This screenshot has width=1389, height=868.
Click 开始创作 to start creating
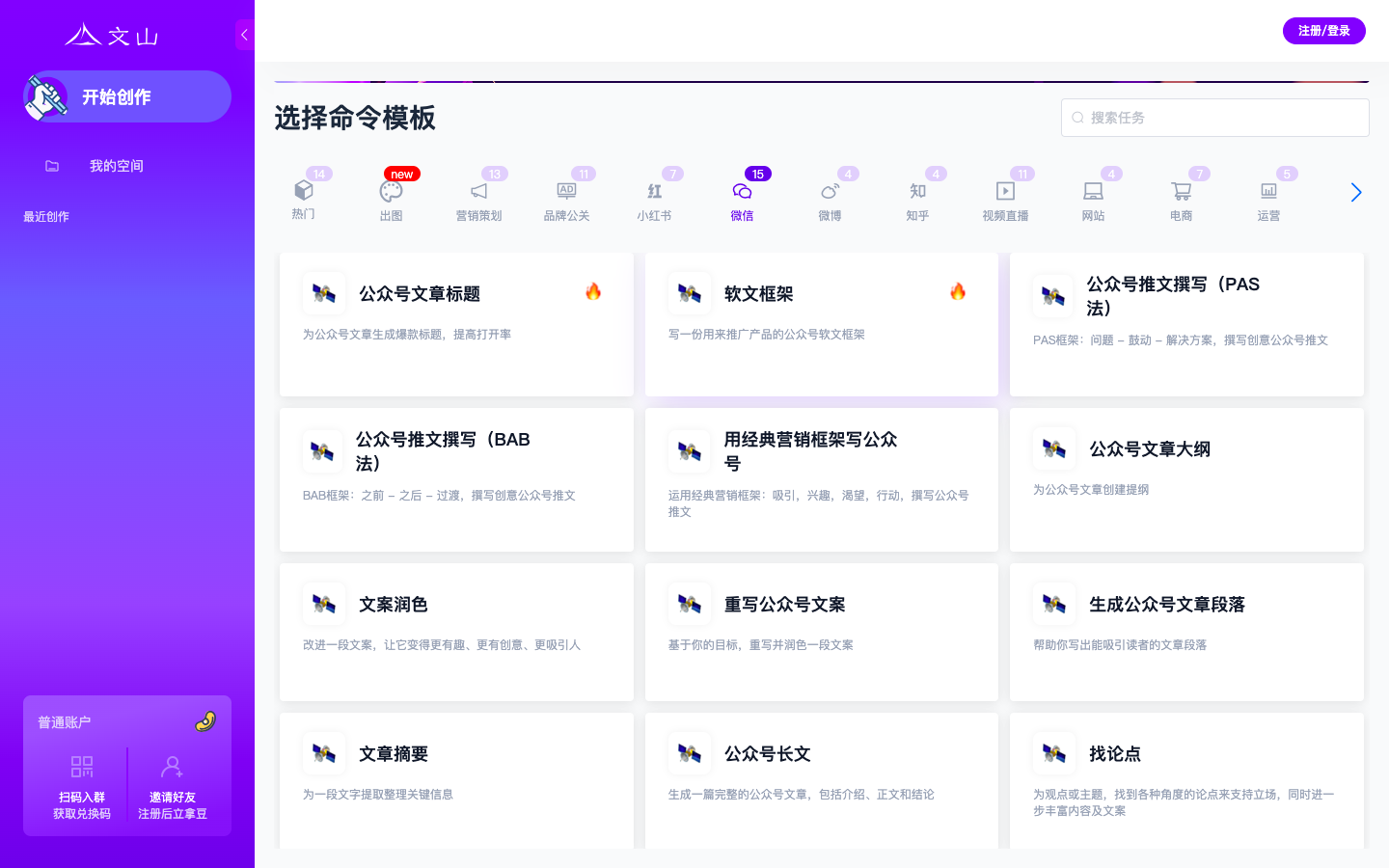click(x=126, y=96)
